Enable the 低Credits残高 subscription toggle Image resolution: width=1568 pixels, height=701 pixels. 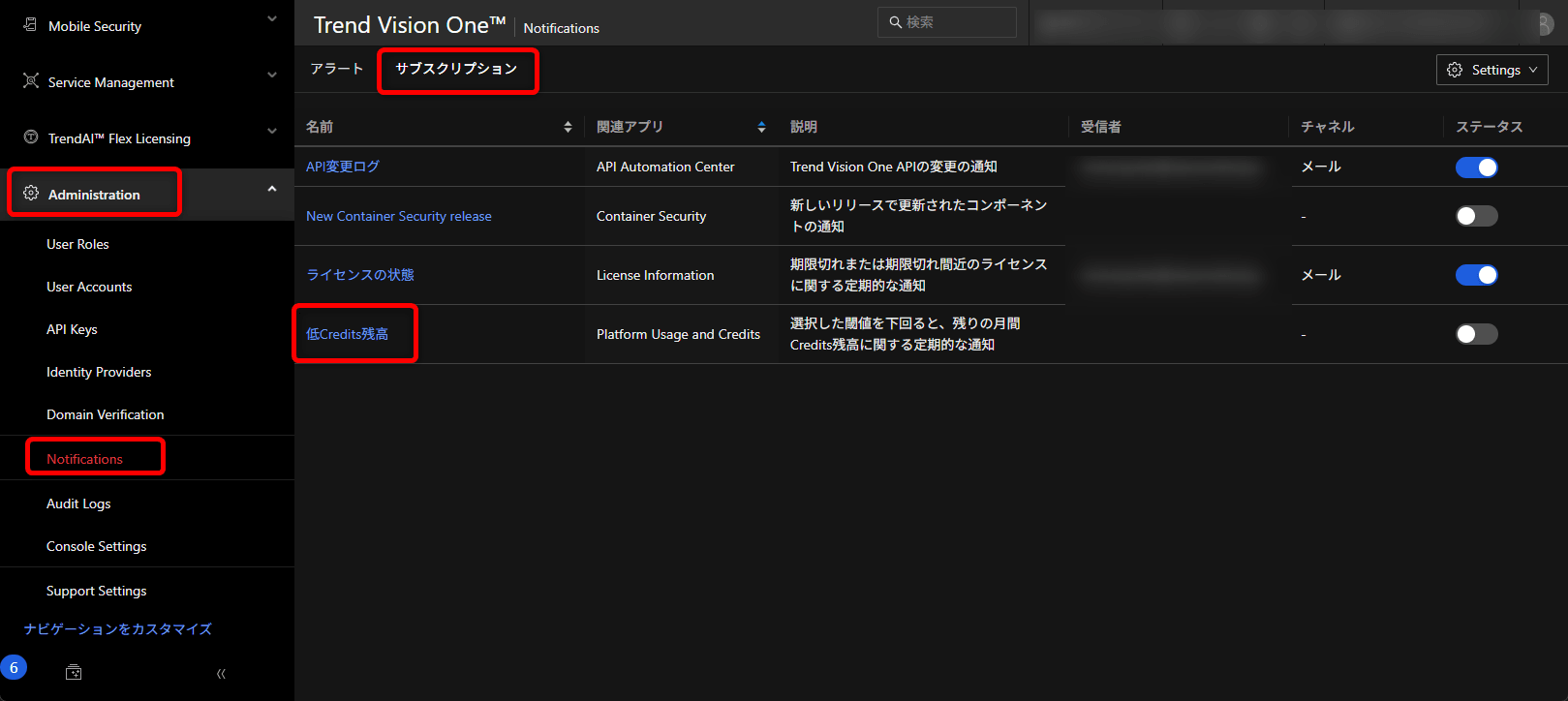point(1476,334)
